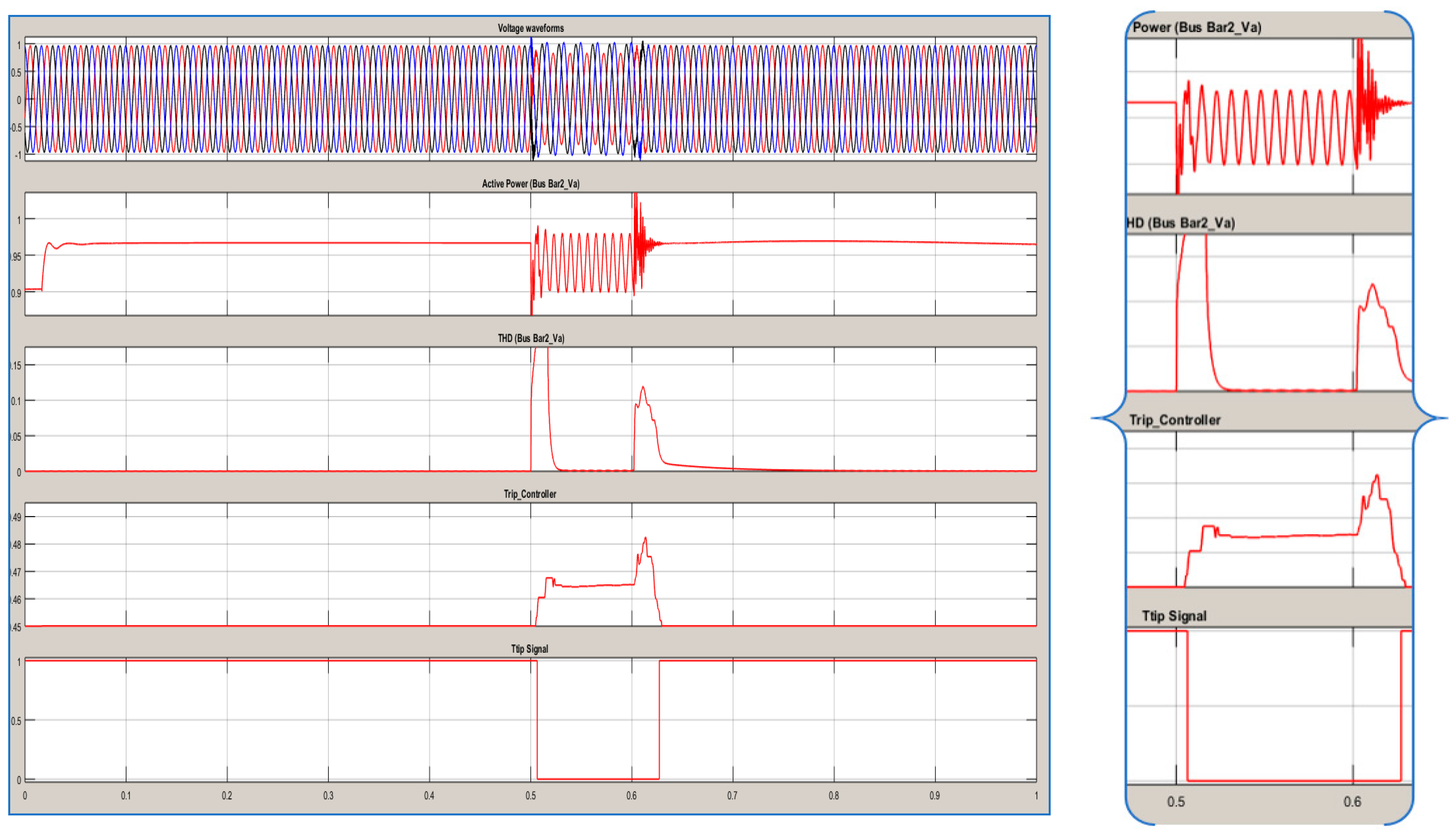The width and height of the screenshot is (1456, 839).
Task: Click the 0.5 y-axis label of Ttip Signal plot
Action: point(16,721)
